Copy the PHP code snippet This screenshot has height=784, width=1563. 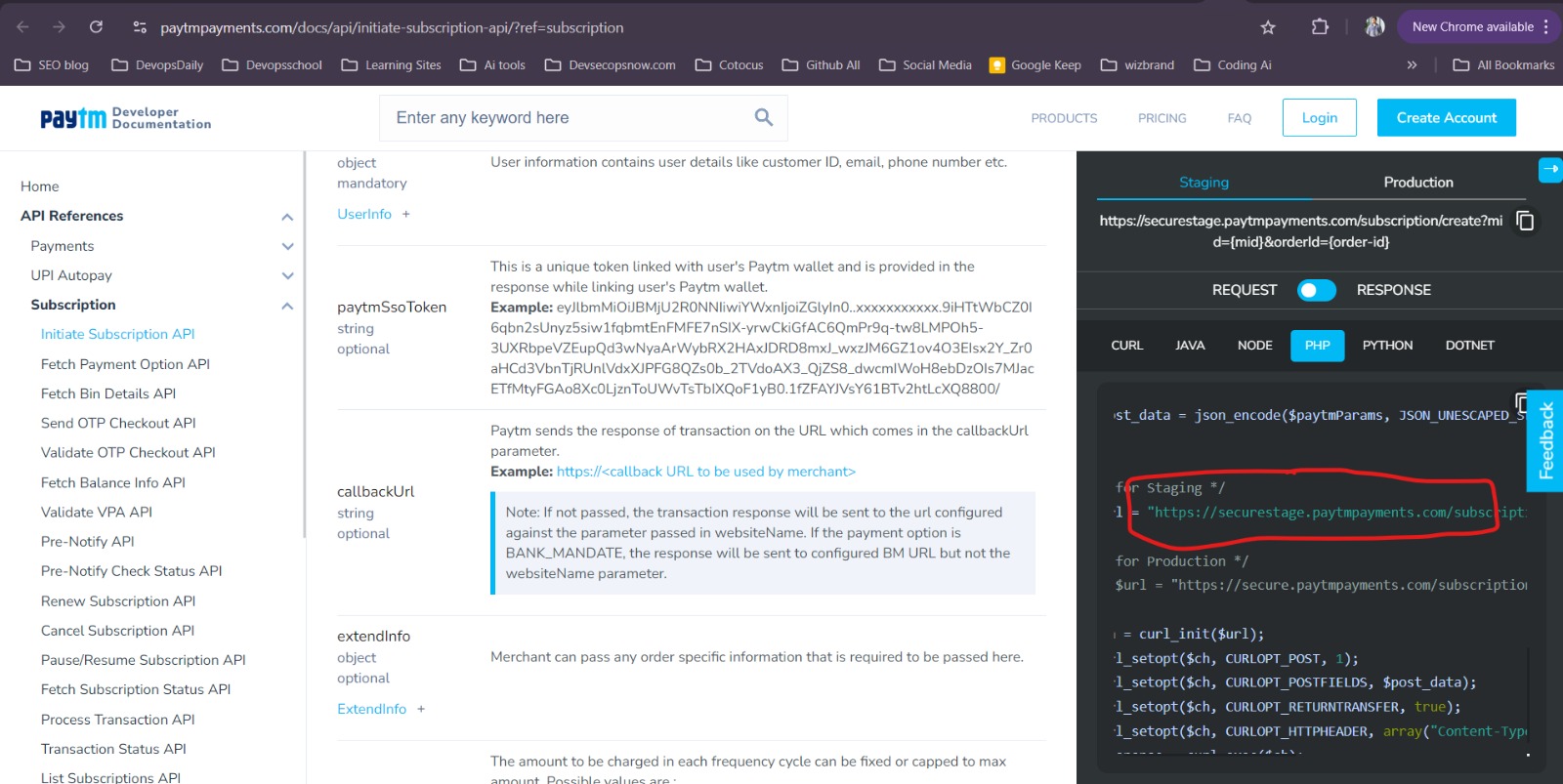pyautogui.click(x=1520, y=401)
